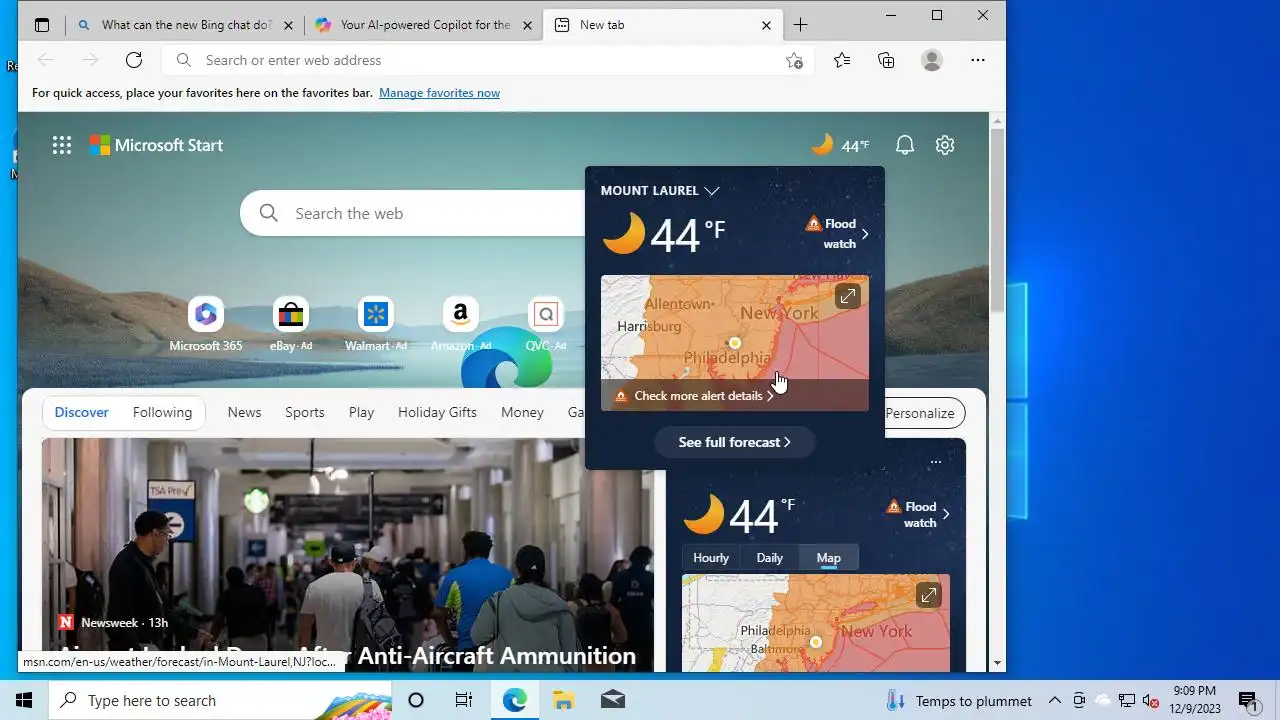Open page settings gear
Viewport: 1280px width, 720px height.
[945, 145]
